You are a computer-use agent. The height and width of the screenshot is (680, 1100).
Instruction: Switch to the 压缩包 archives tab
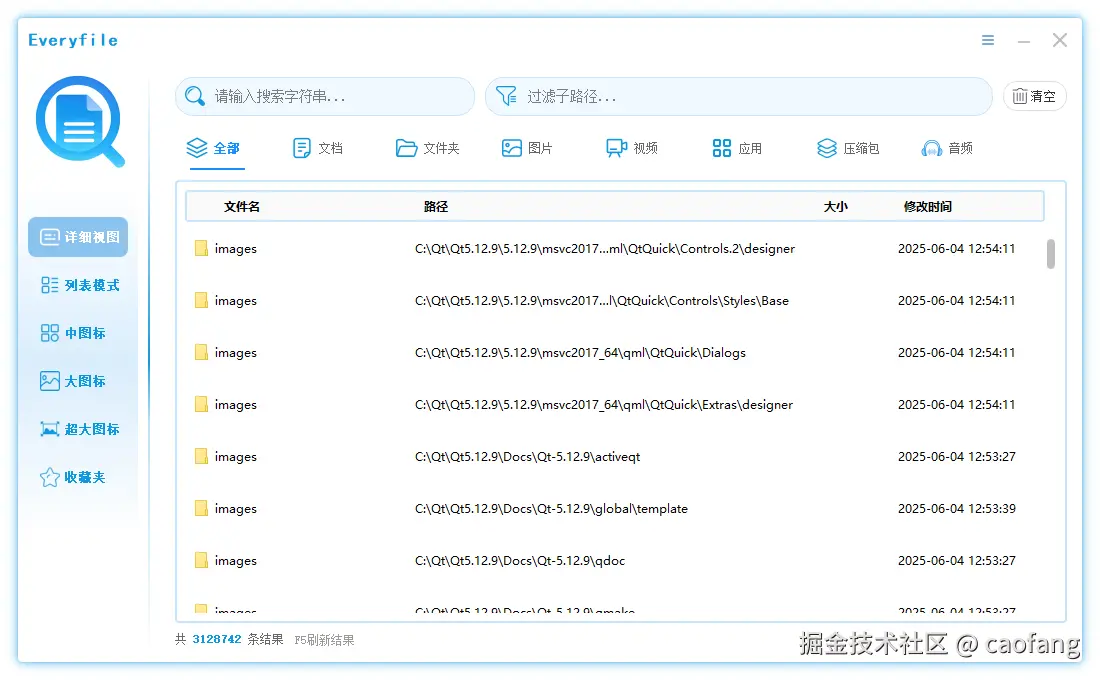847,147
